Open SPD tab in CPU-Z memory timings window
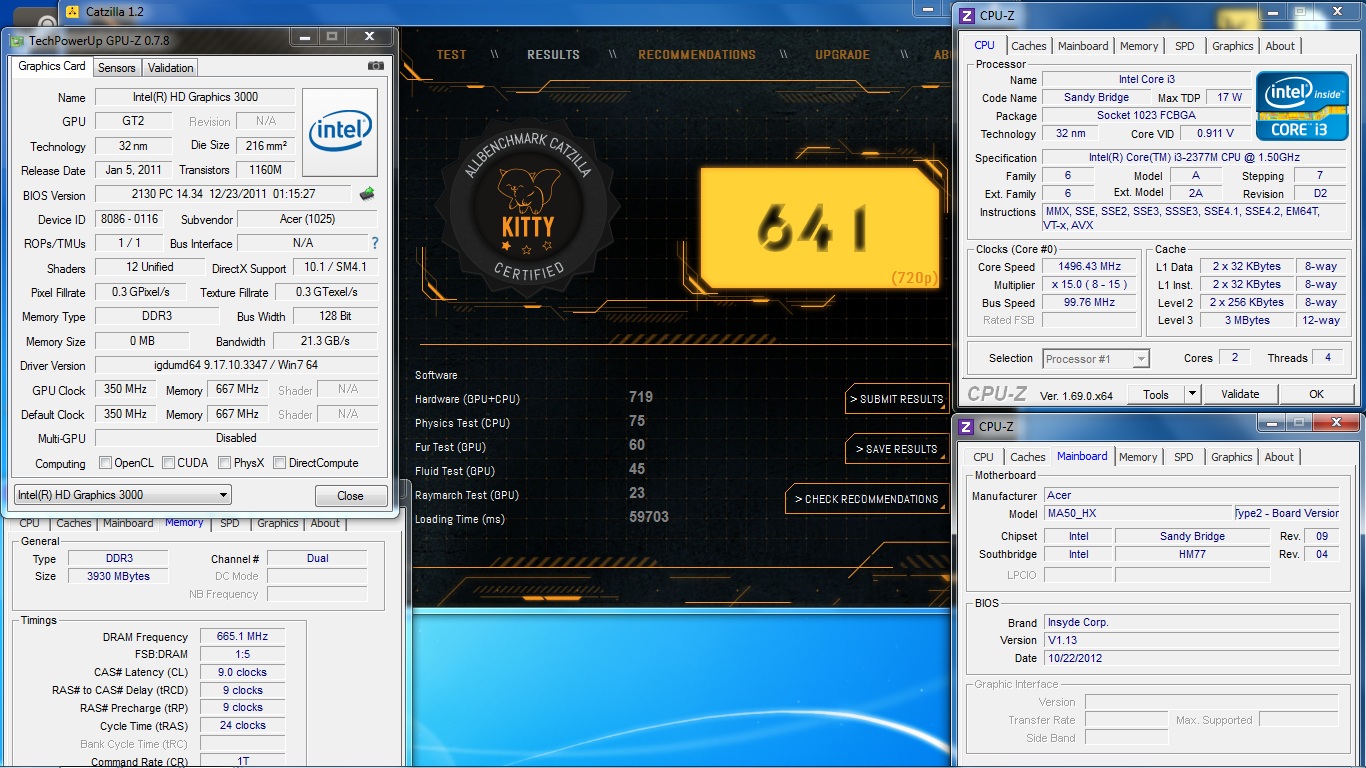This screenshot has width=1366, height=768. [x=229, y=523]
